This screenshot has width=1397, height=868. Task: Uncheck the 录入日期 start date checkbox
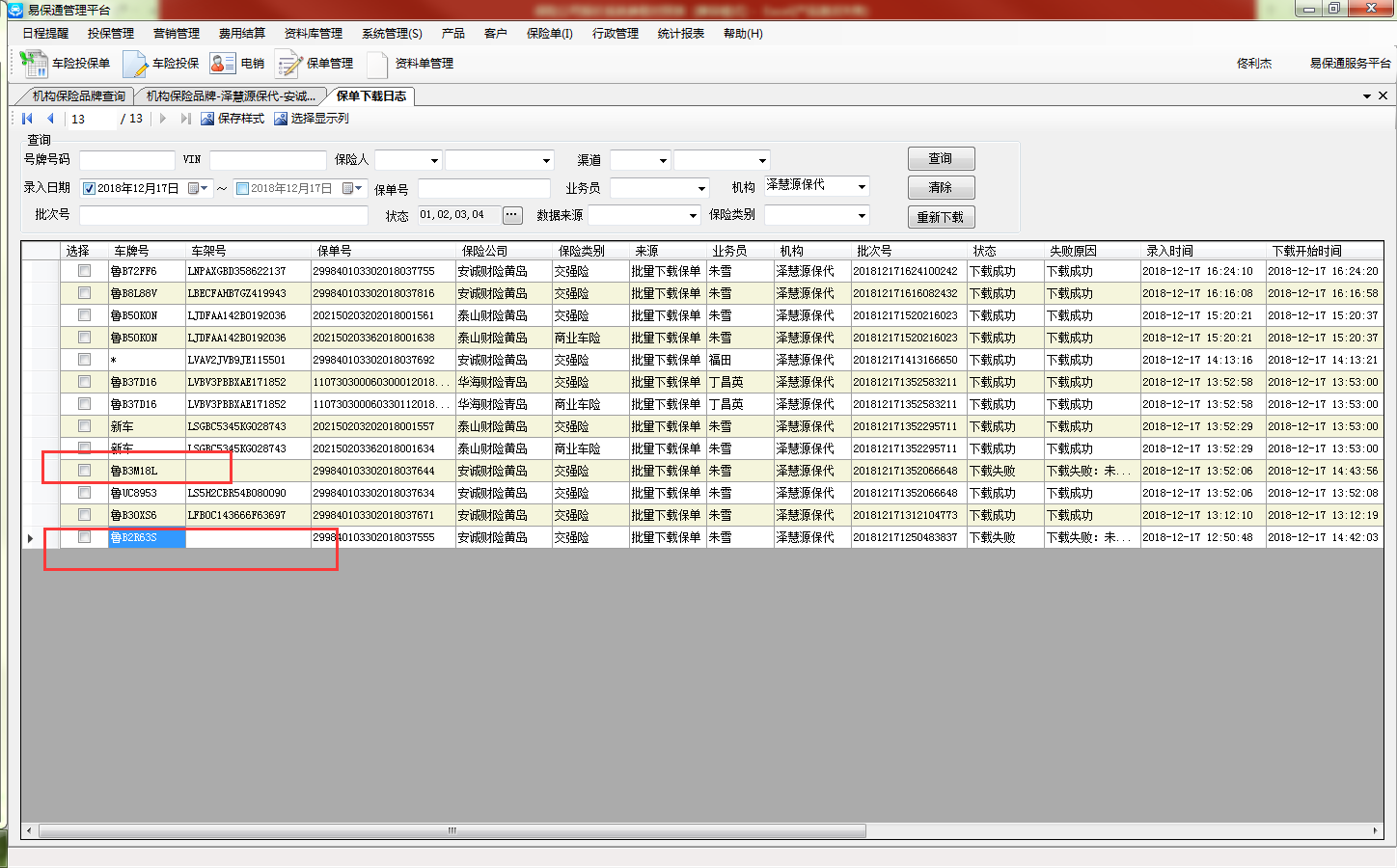coord(89,189)
